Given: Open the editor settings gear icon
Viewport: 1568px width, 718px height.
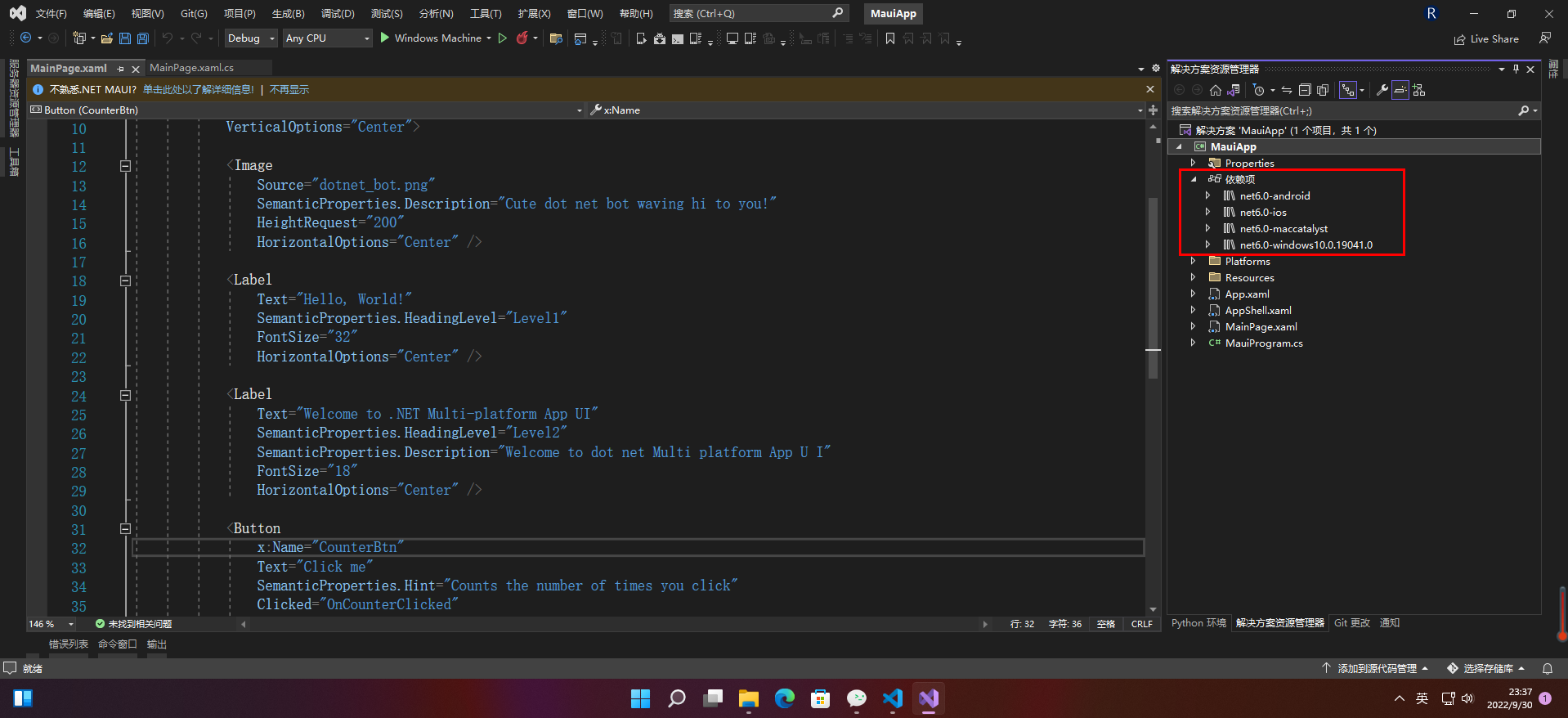Looking at the screenshot, I should (1156, 68).
